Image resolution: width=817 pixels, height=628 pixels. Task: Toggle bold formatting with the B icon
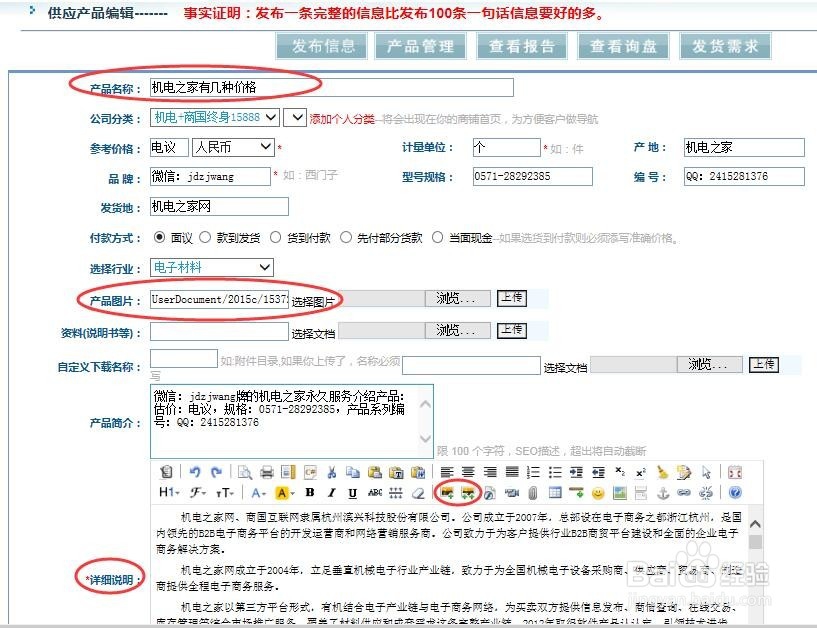309,491
